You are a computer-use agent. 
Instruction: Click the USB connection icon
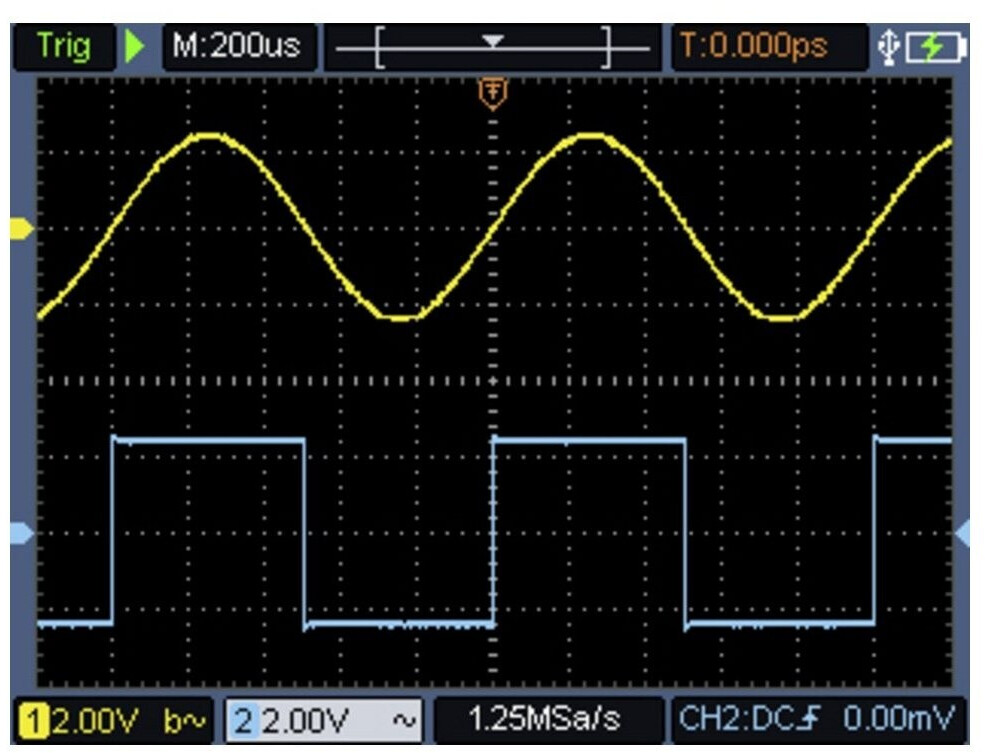pos(889,48)
